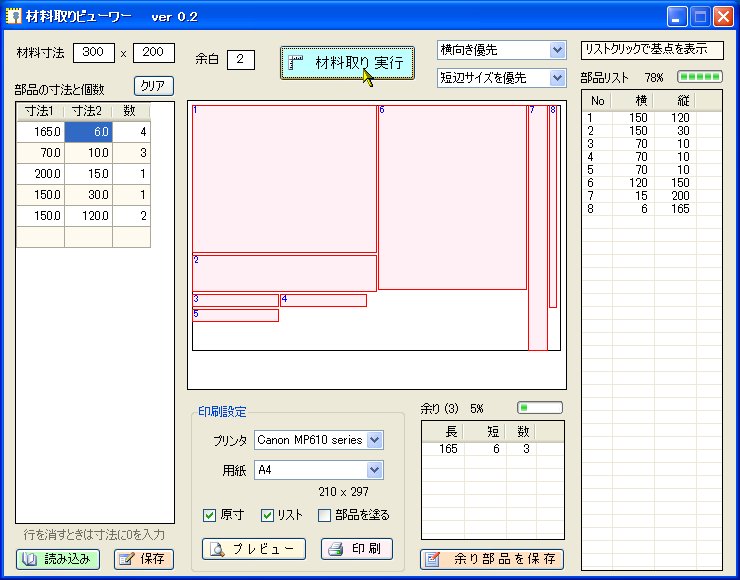740x580 pixels.
Task: Click the 縦 column header in parts list
Action: coord(673,101)
